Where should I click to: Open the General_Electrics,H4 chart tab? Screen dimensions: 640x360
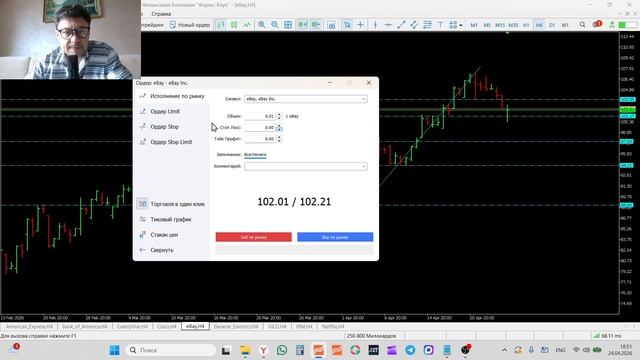pos(236,327)
